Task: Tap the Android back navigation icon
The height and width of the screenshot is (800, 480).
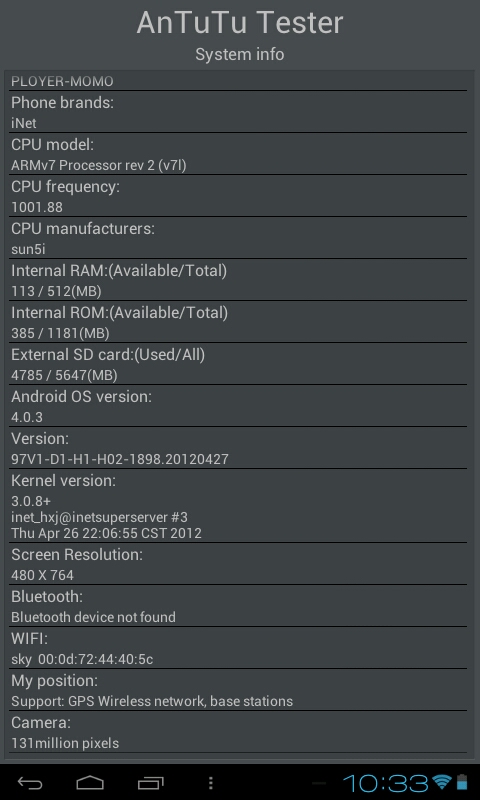Action: tap(30, 782)
